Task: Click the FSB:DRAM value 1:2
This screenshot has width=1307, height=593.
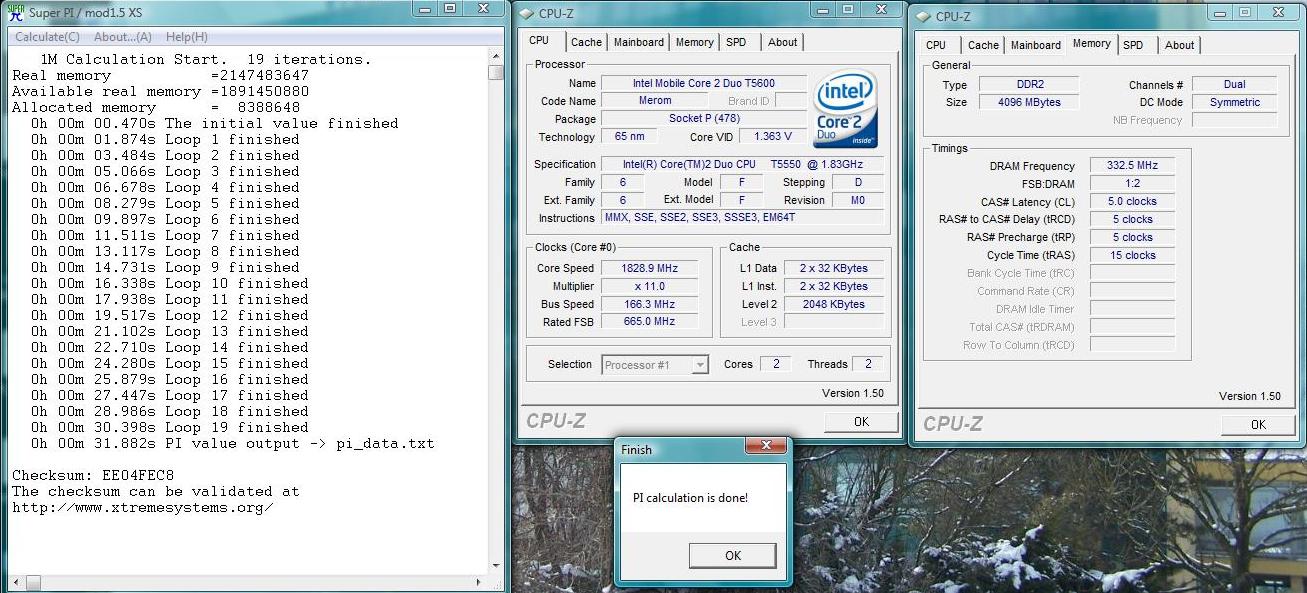Action: click(x=1132, y=184)
